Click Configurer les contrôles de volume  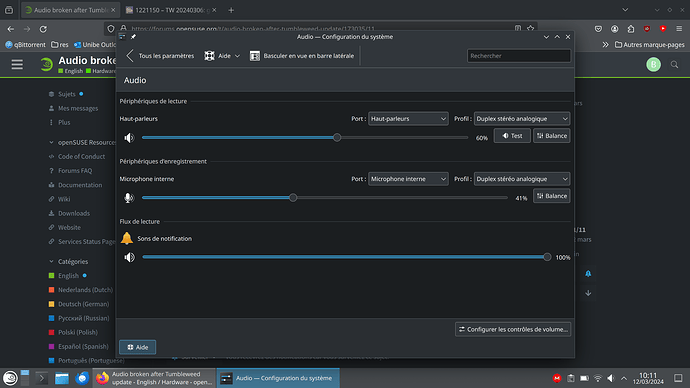pyautogui.click(x=513, y=329)
